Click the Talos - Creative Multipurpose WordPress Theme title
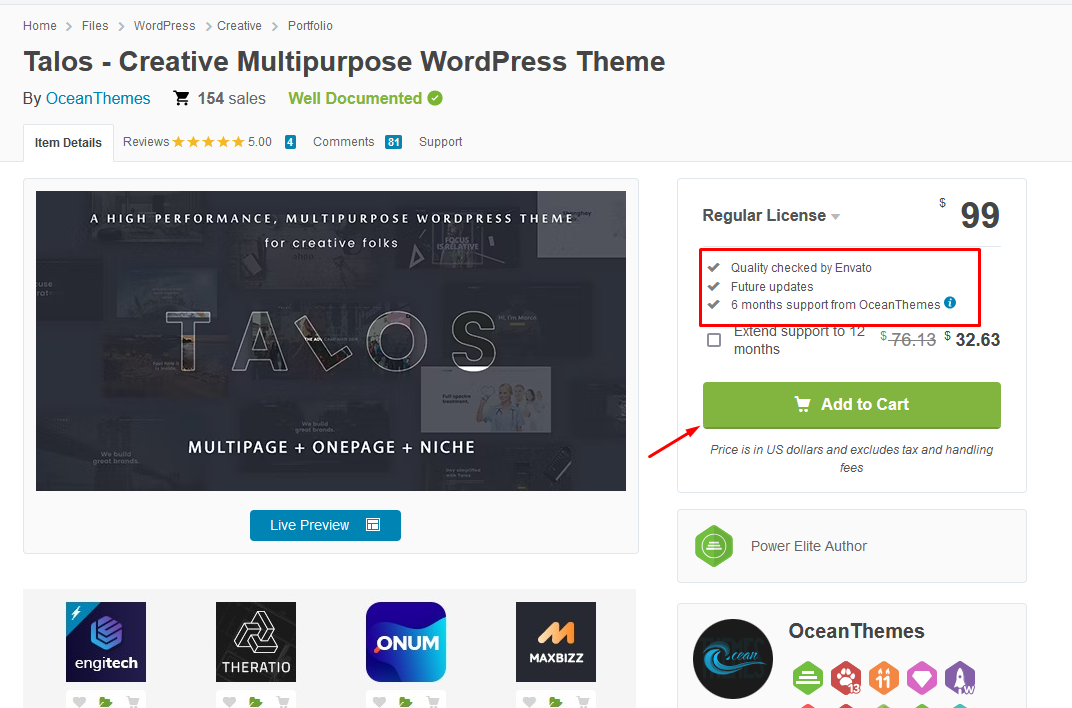Image resolution: width=1072 pixels, height=708 pixels. 344,62
